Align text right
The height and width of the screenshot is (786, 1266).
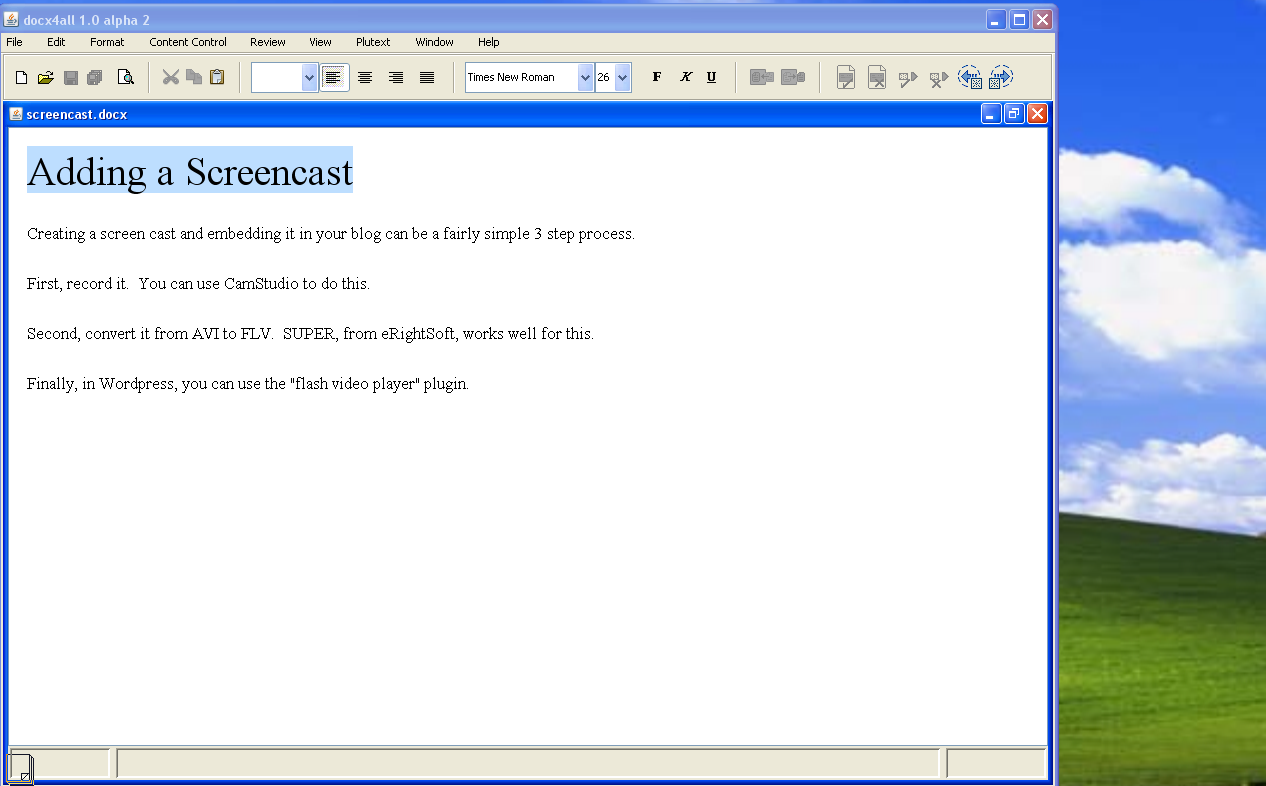pyautogui.click(x=396, y=77)
